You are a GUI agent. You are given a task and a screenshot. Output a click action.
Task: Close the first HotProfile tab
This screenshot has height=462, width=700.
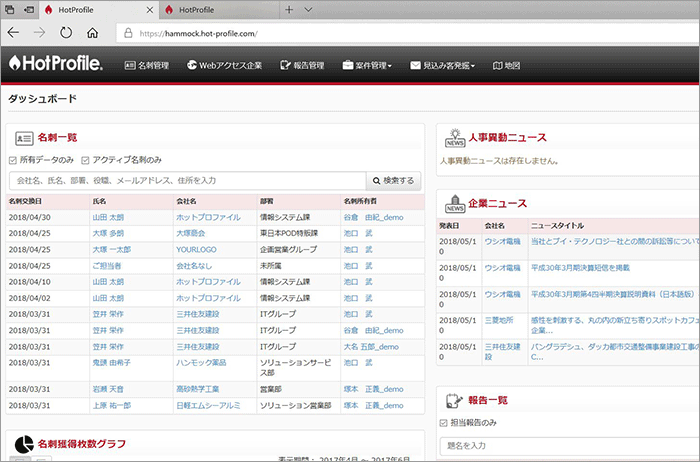coord(150,10)
